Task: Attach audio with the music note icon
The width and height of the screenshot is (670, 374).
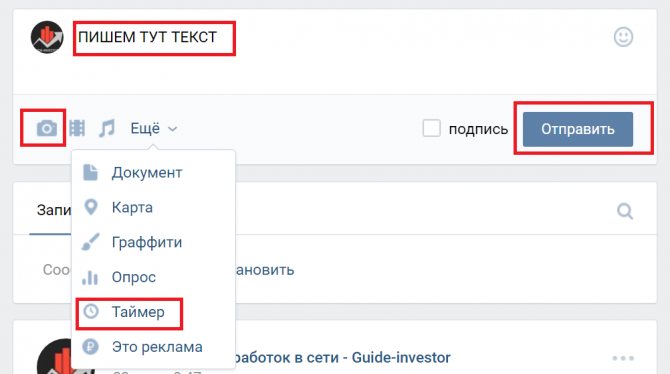Action: 106,128
